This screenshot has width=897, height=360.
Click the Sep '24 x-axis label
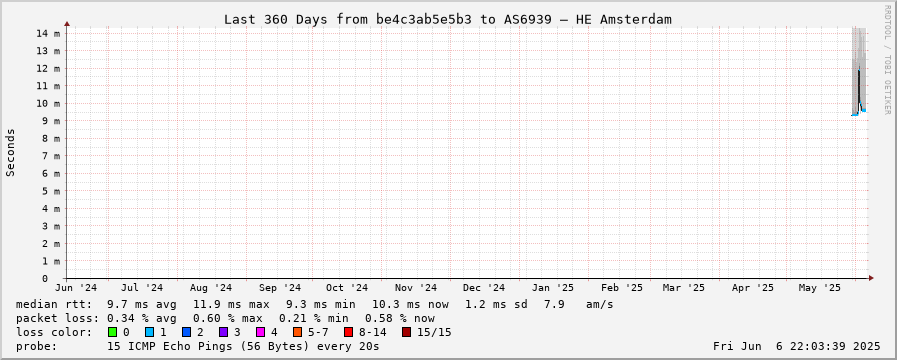click(x=280, y=288)
